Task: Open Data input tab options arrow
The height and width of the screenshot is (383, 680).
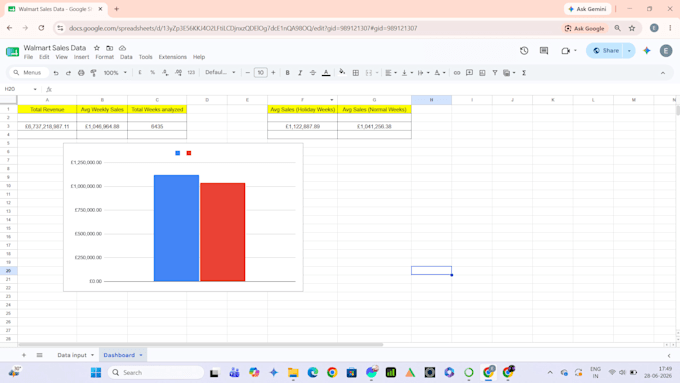Action: point(92,355)
